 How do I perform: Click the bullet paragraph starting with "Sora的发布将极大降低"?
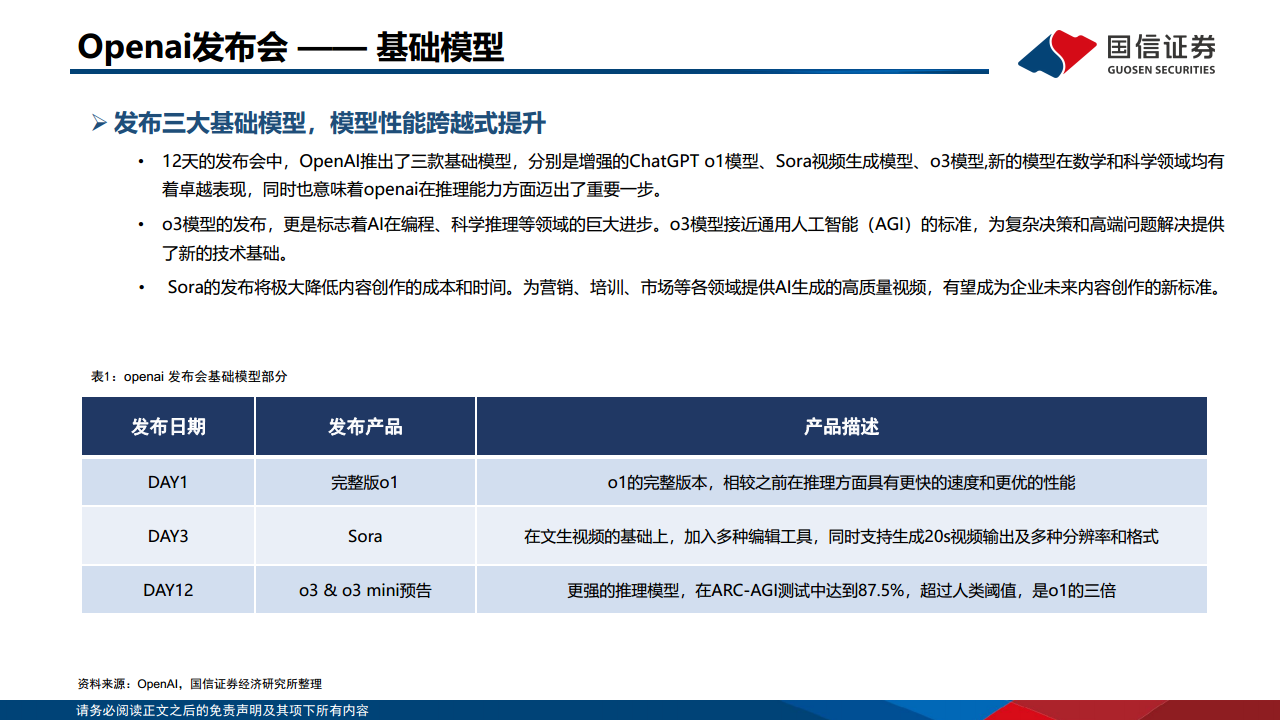click(696, 288)
